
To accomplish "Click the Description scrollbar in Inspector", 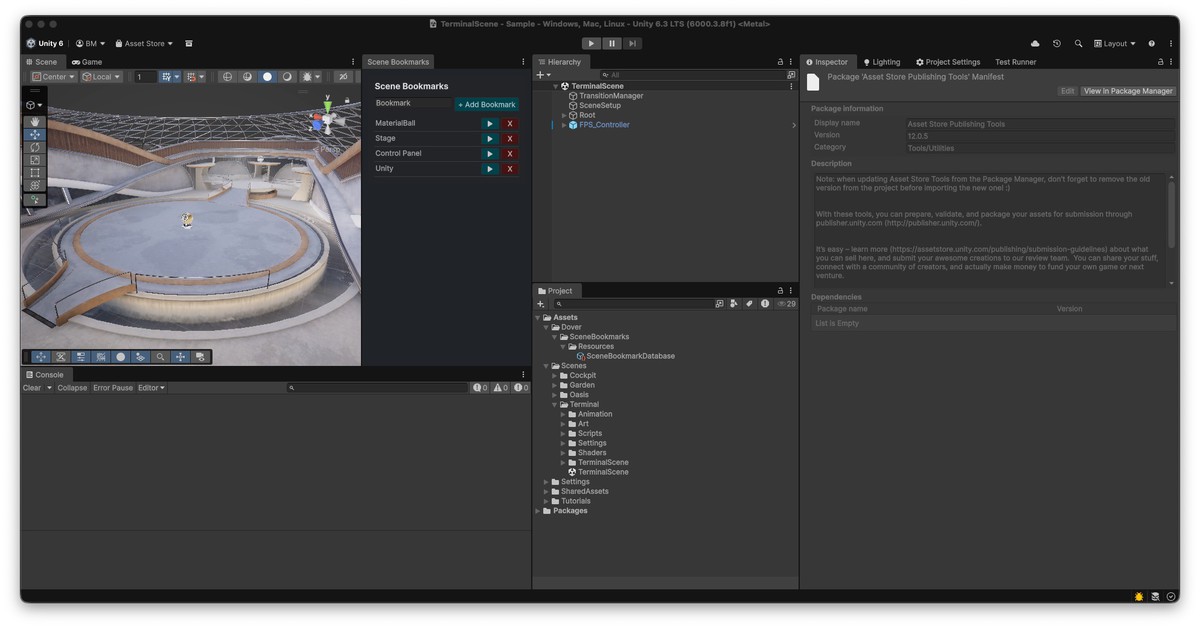I will pos(1171,214).
